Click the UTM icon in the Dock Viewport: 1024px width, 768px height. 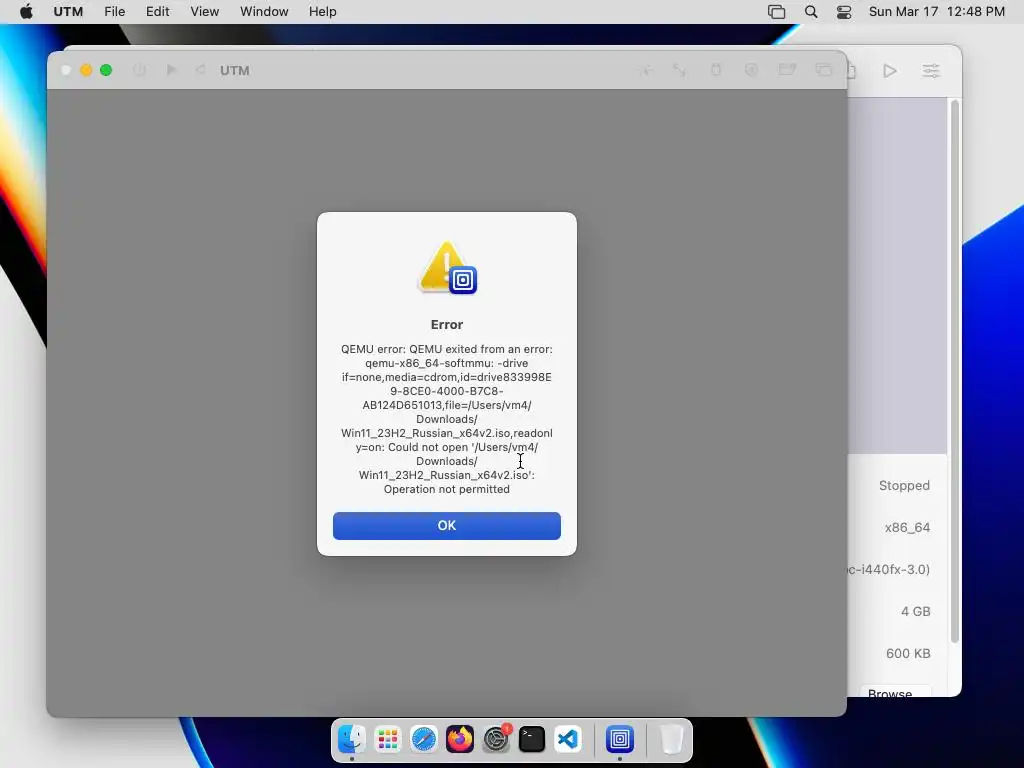[x=620, y=739]
